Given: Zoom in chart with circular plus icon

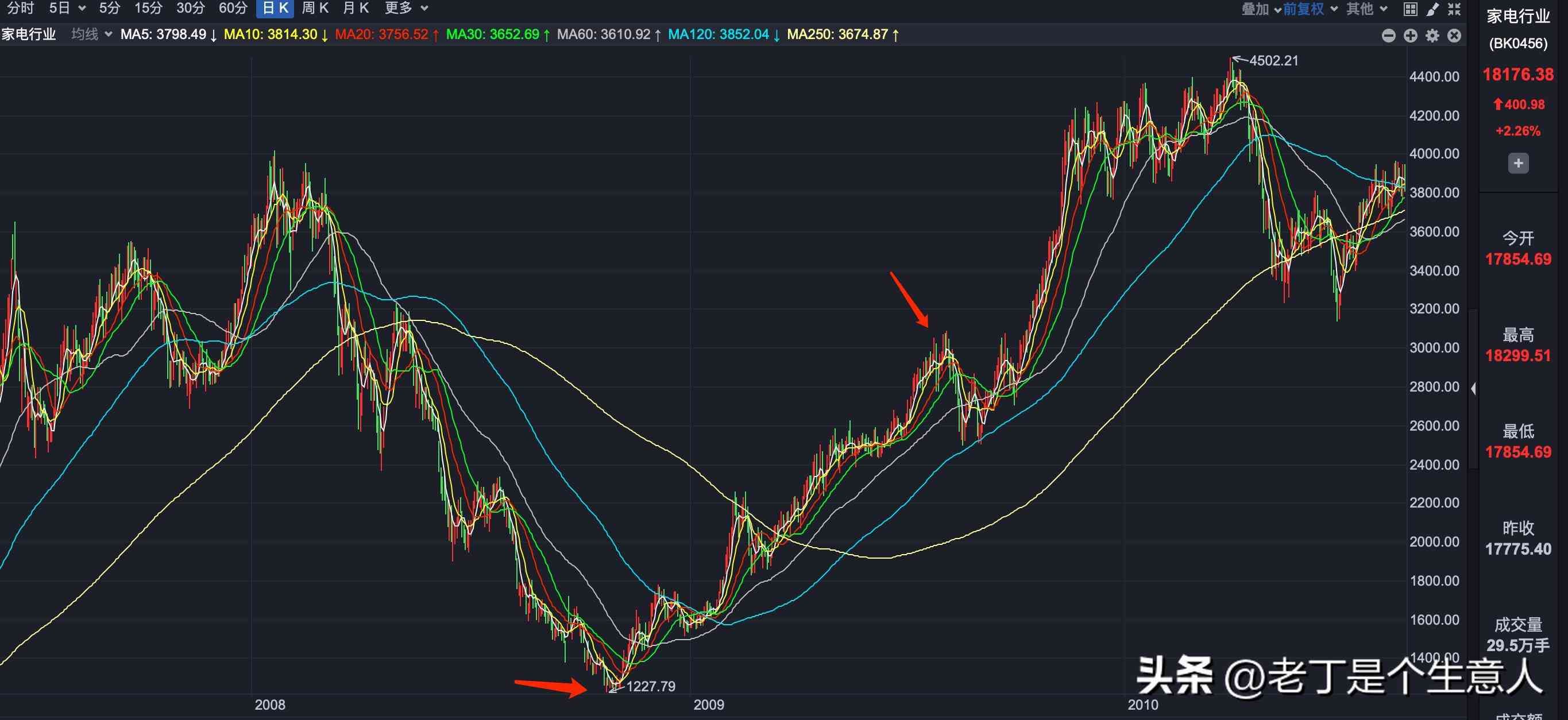Looking at the screenshot, I should [1411, 36].
